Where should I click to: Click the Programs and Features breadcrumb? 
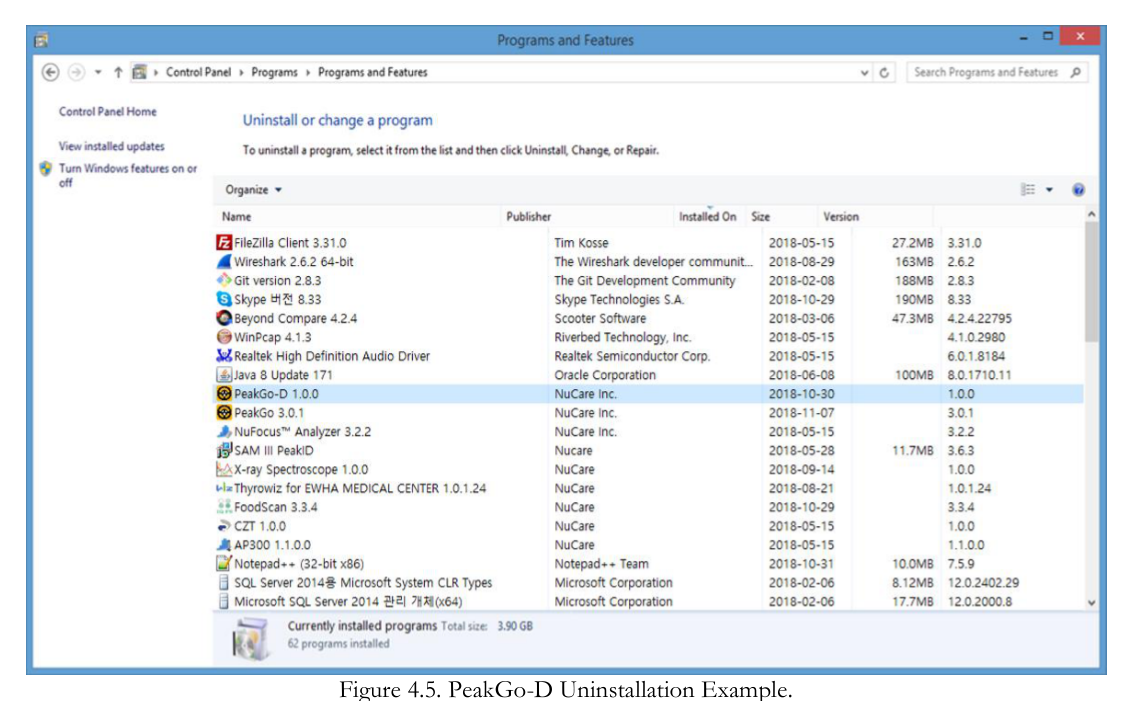point(373,72)
